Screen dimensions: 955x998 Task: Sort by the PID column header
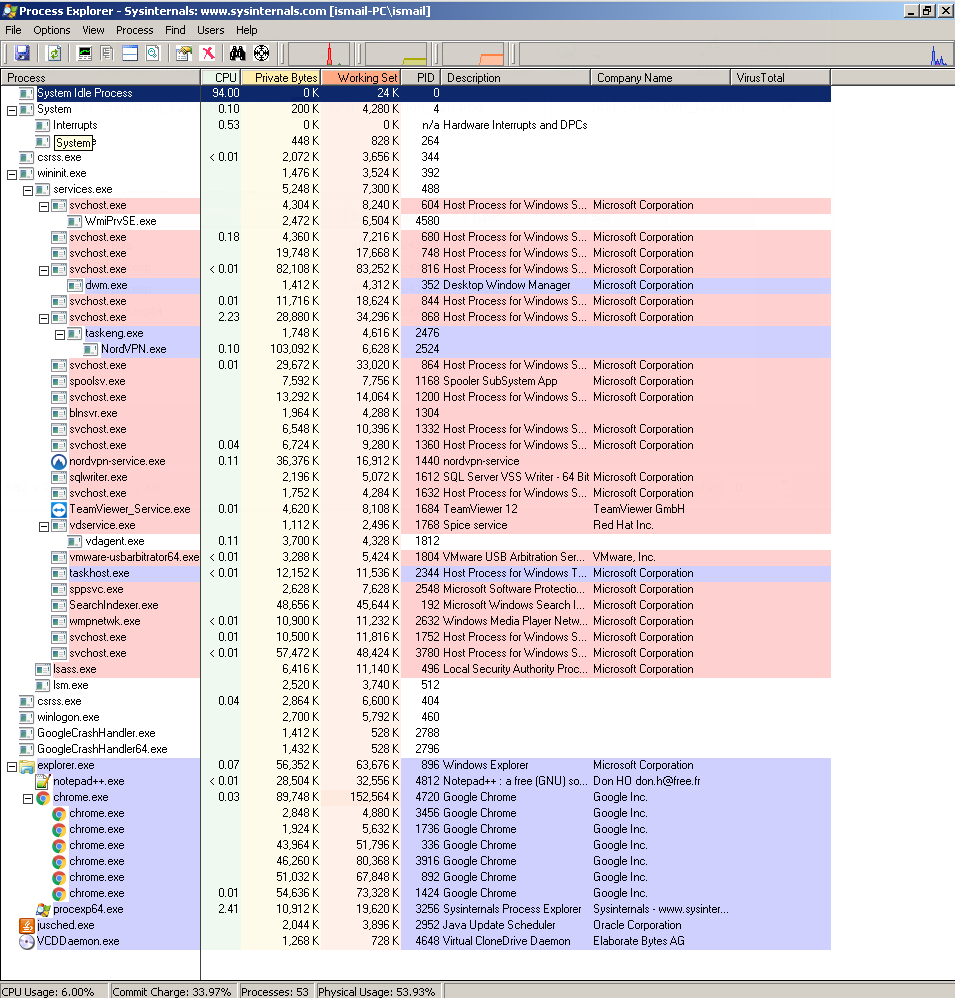[420, 78]
